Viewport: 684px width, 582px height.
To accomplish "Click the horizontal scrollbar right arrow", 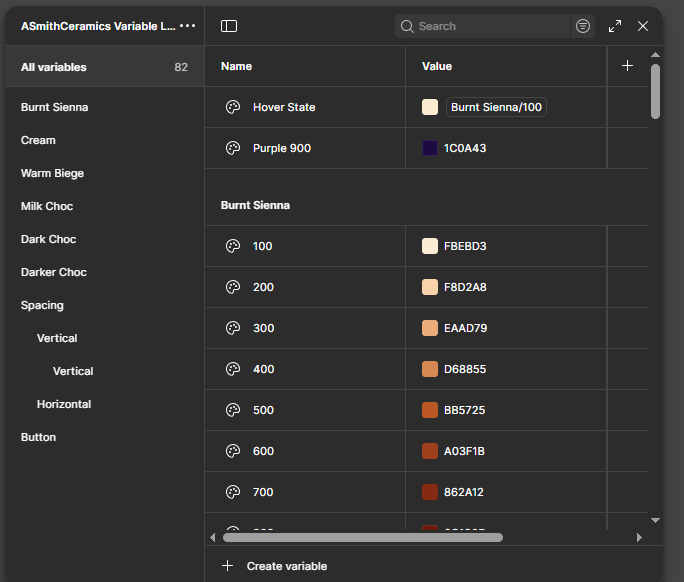I will pyautogui.click(x=639, y=537).
